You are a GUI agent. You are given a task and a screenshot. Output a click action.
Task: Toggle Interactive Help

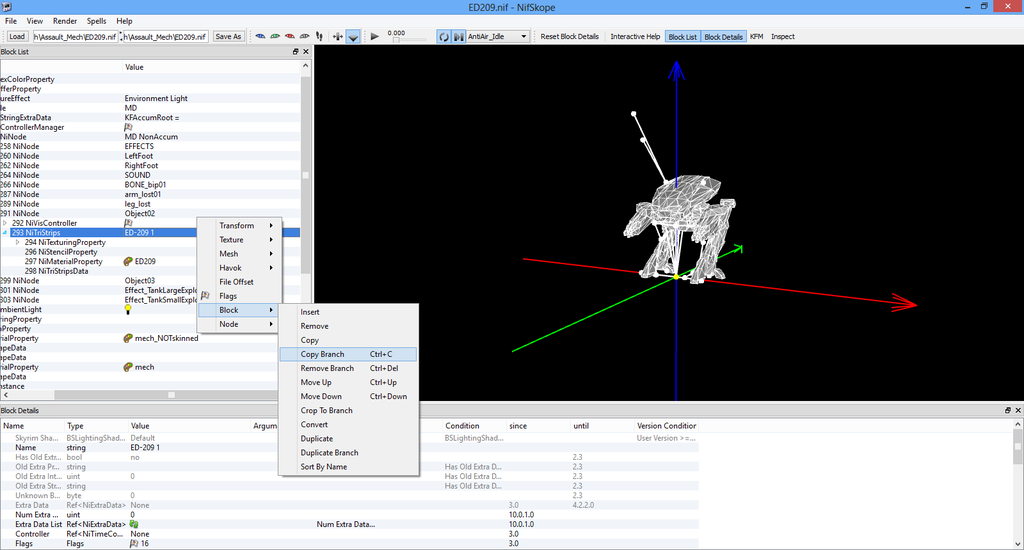pos(635,37)
